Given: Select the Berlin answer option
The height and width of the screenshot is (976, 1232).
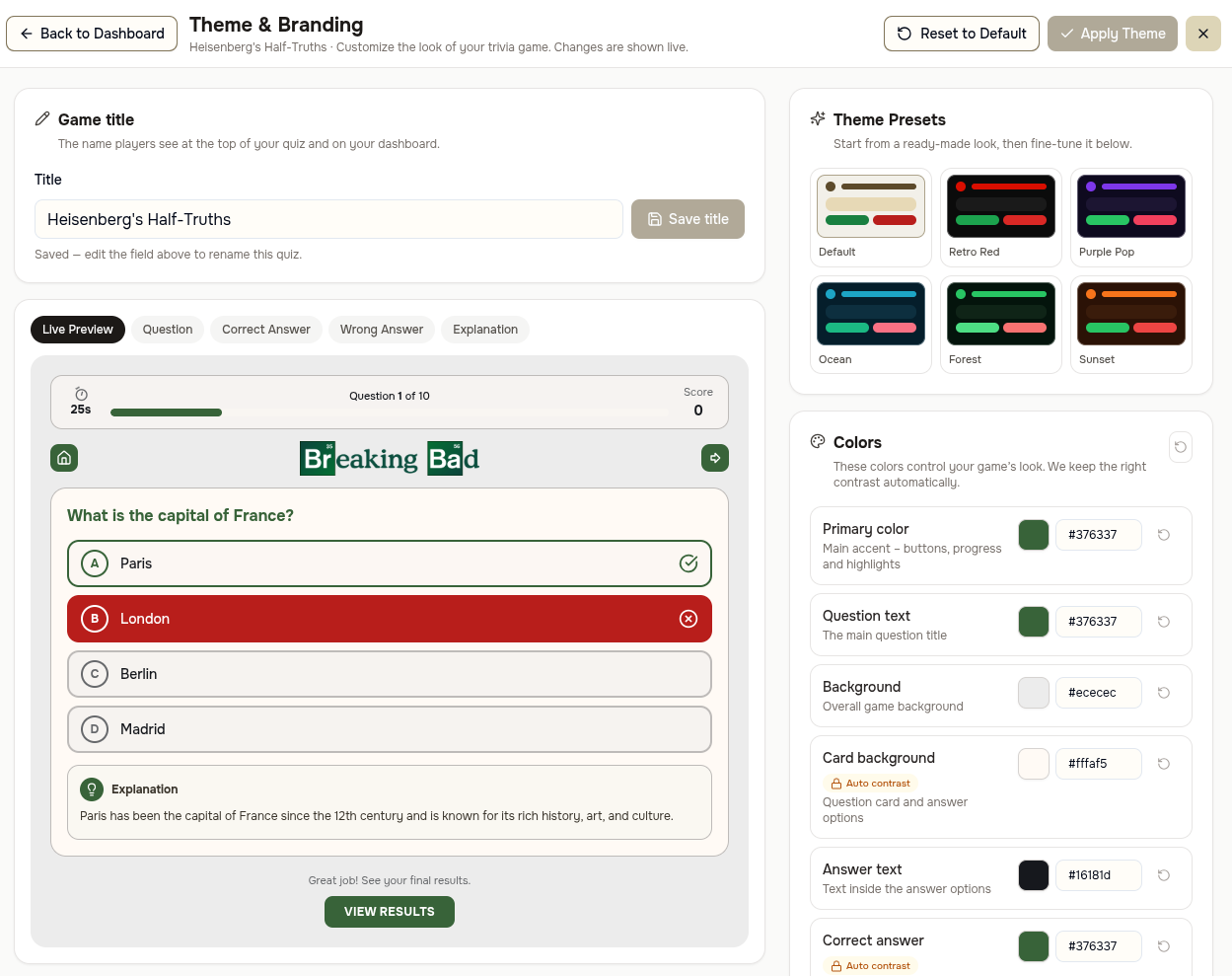Looking at the screenshot, I should pyautogui.click(x=390, y=674).
